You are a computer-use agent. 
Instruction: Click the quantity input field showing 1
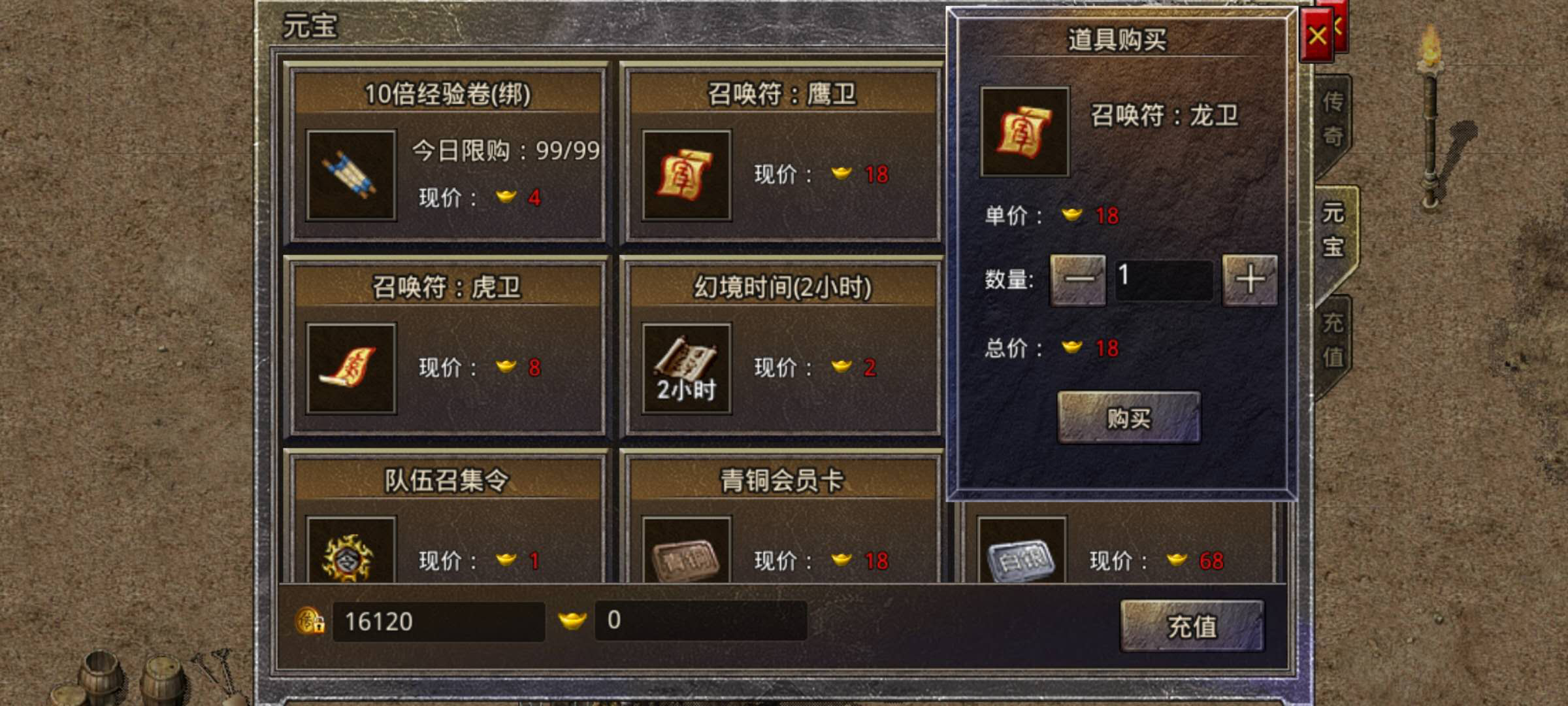point(1164,280)
